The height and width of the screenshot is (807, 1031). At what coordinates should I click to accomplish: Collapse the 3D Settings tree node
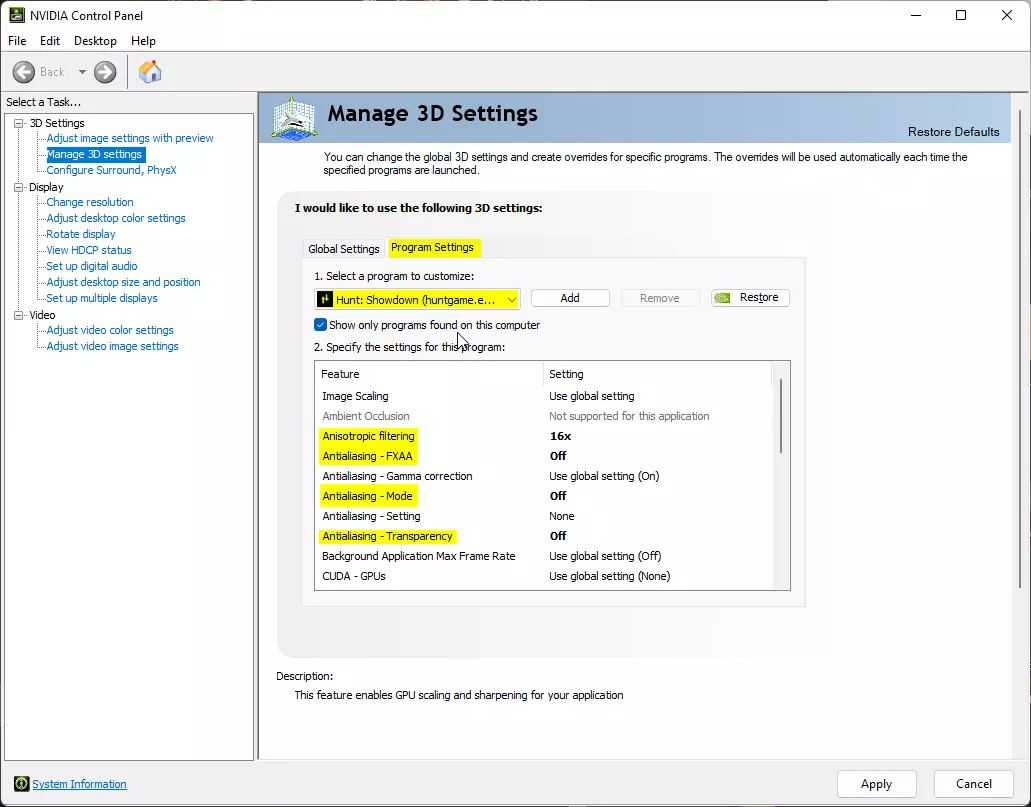pyautogui.click(x=18, y=123)
